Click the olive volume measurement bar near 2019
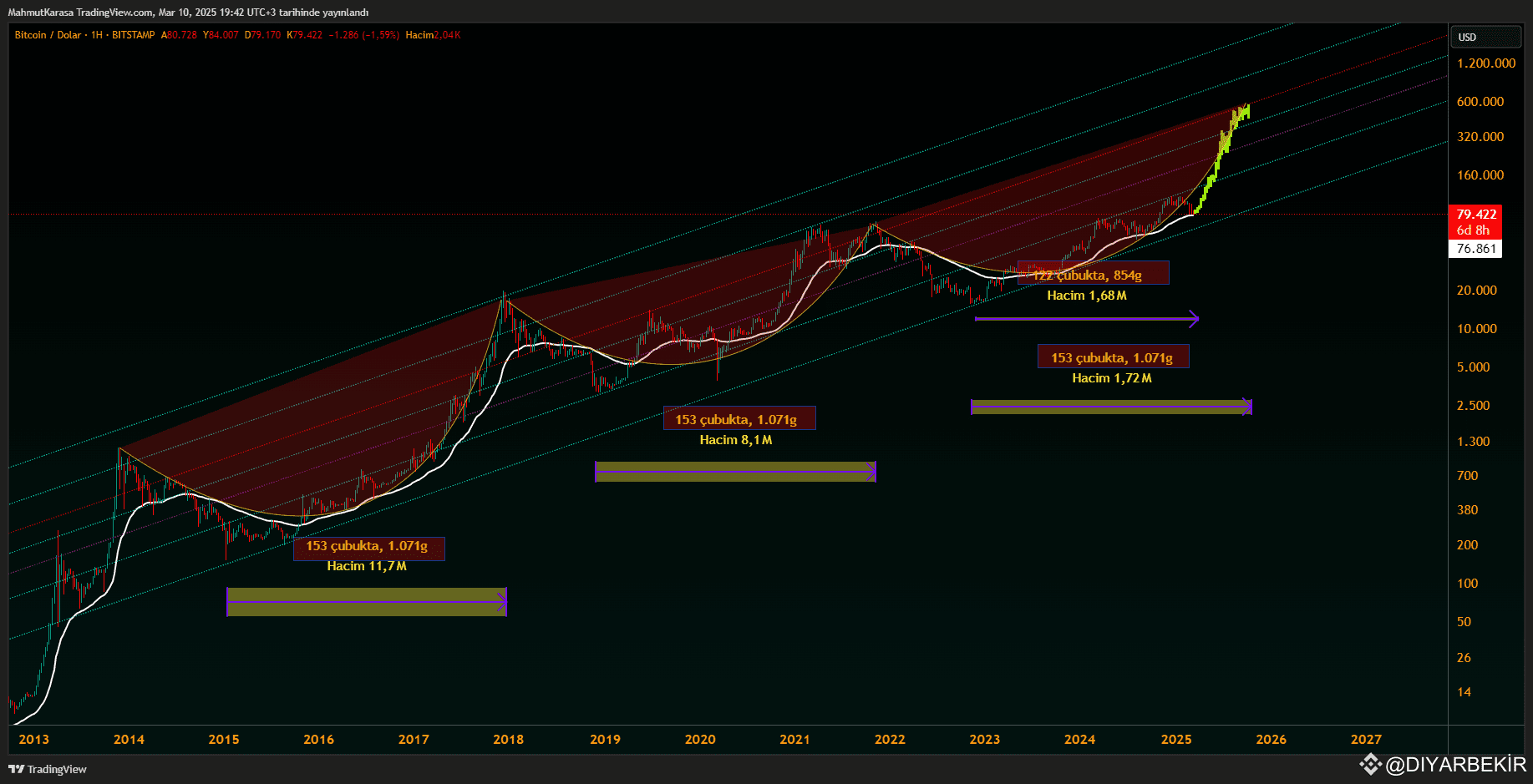 (x=735, y=472)
